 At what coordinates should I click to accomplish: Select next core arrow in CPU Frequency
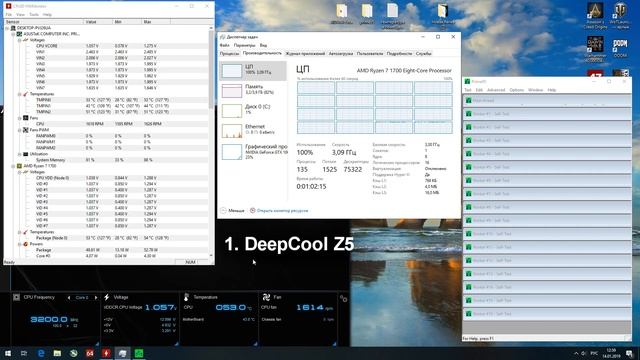(x=96, y=298)
